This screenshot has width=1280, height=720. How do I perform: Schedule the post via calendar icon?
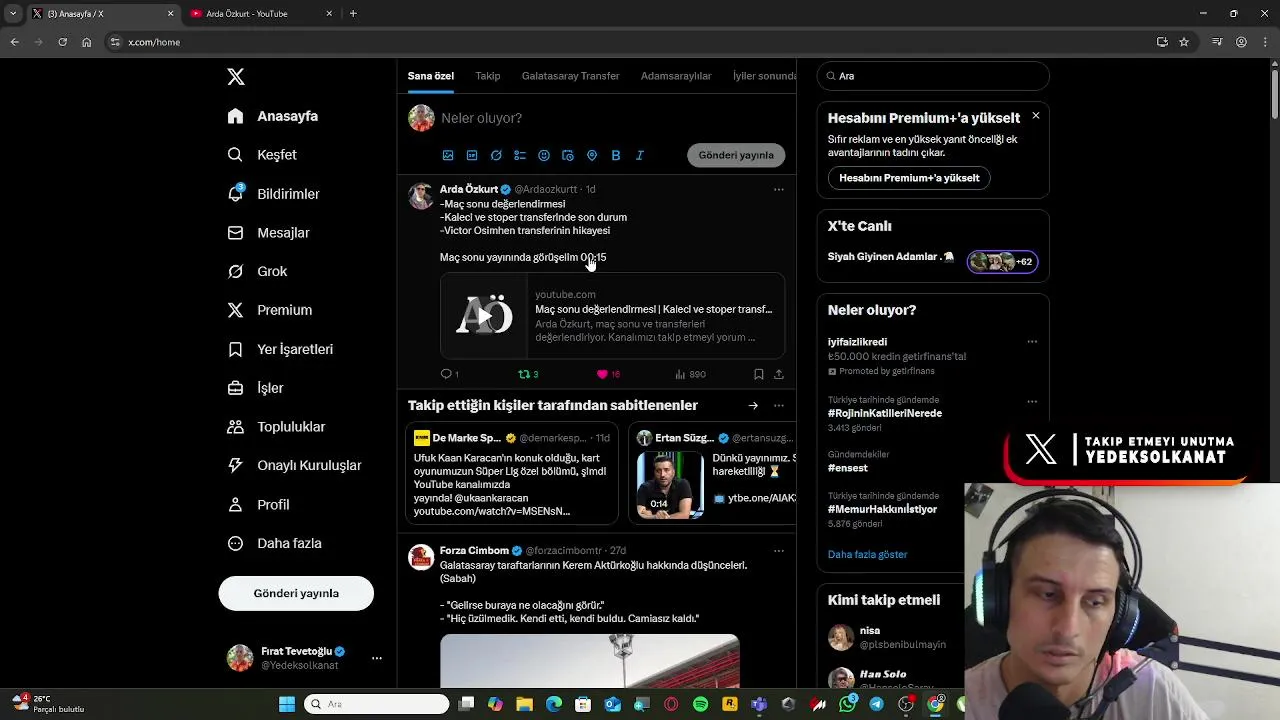[x=568, y=155]
